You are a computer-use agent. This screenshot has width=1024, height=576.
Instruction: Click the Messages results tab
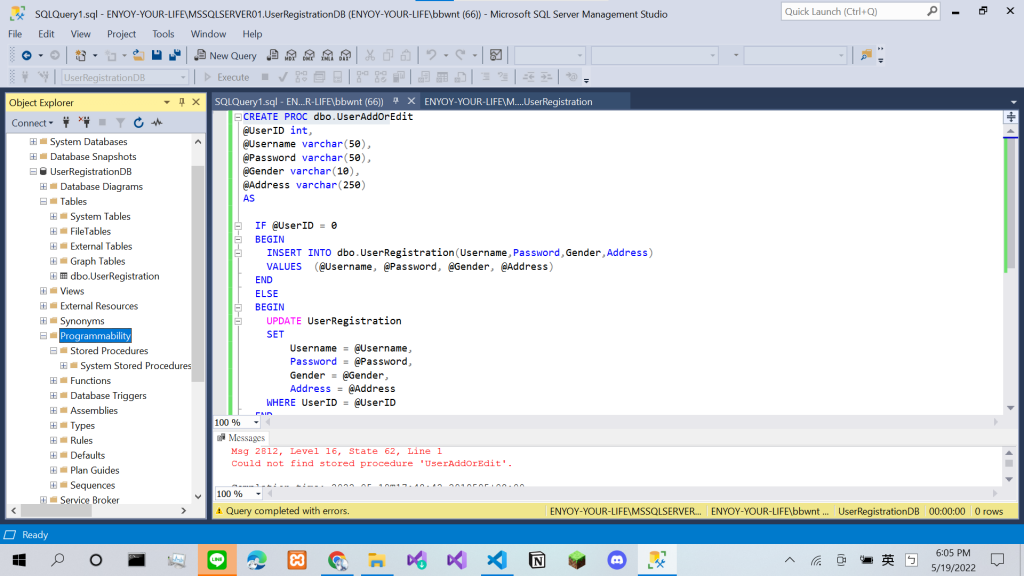tap(241, 438)
